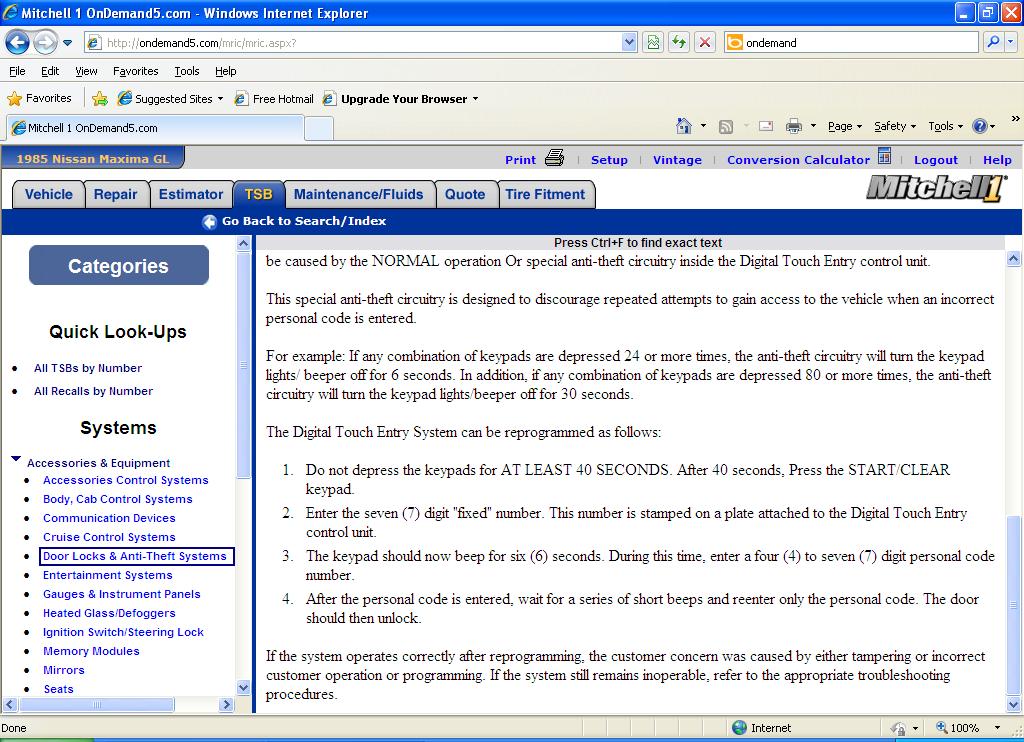Open the Safety command bar menu
Image resolution: width=1024 pixels, height=742 pixels.
pos(895,127)
